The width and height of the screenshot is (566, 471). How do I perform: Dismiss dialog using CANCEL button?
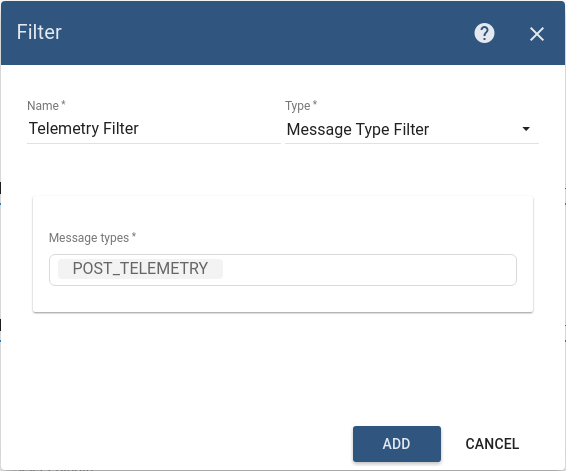coord(492,444)
